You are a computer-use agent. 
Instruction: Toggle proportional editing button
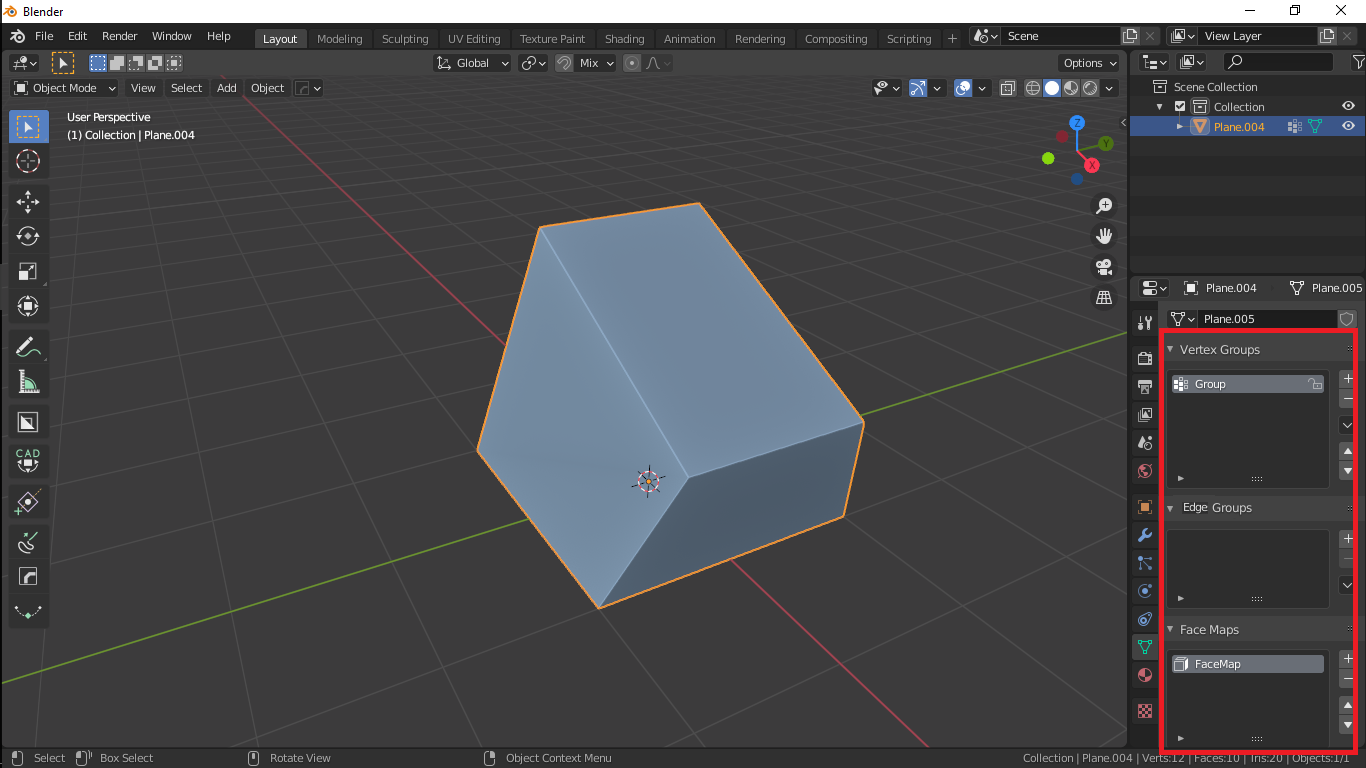coord(632,63)
